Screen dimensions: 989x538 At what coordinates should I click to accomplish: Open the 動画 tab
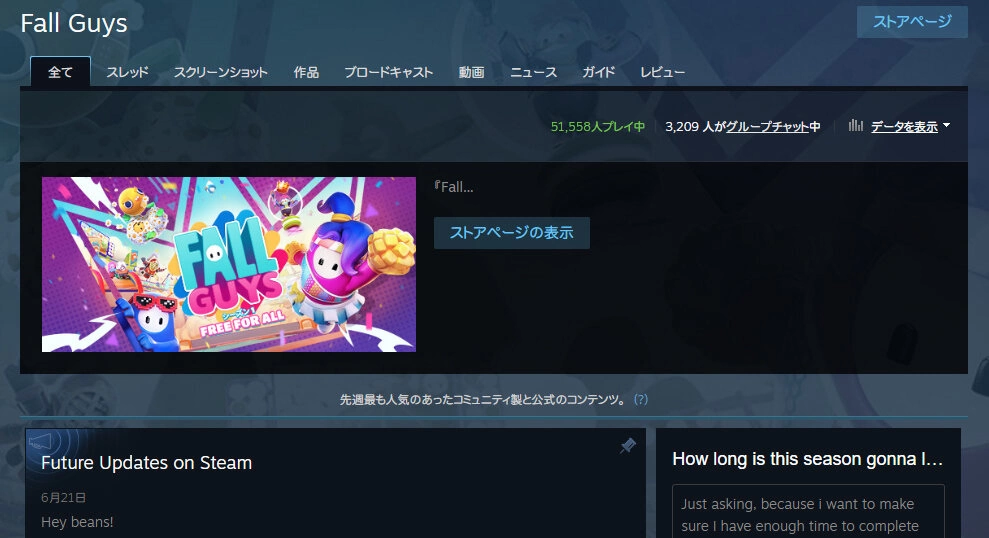click(x=471, y=72)
